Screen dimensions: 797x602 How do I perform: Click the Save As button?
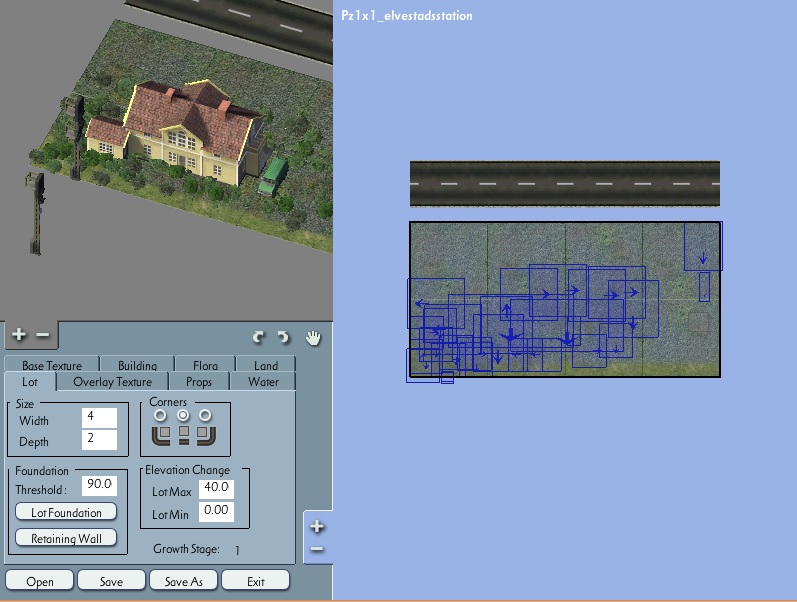[x=183, y=581]
